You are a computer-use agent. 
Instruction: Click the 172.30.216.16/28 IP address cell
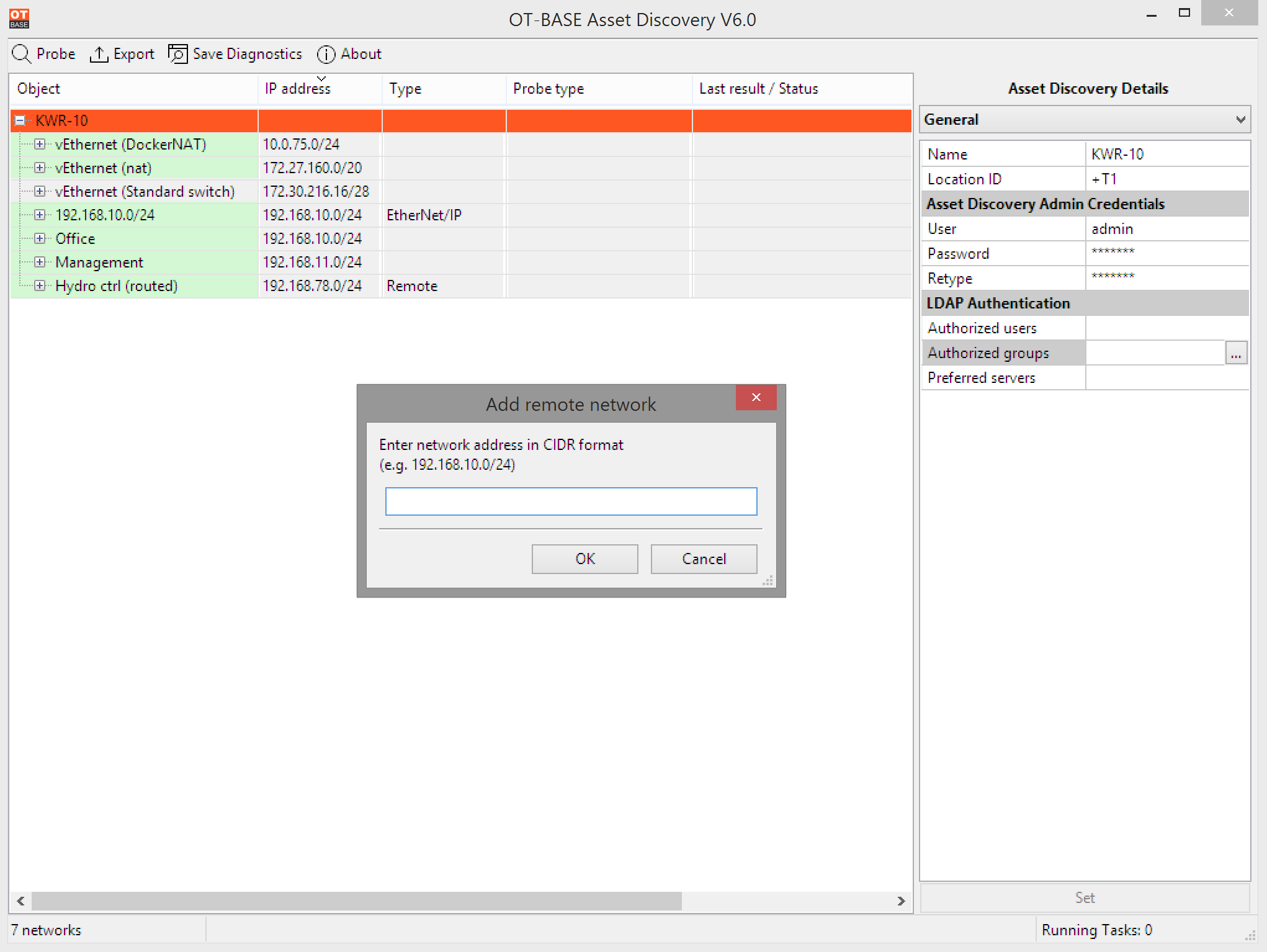320,191
